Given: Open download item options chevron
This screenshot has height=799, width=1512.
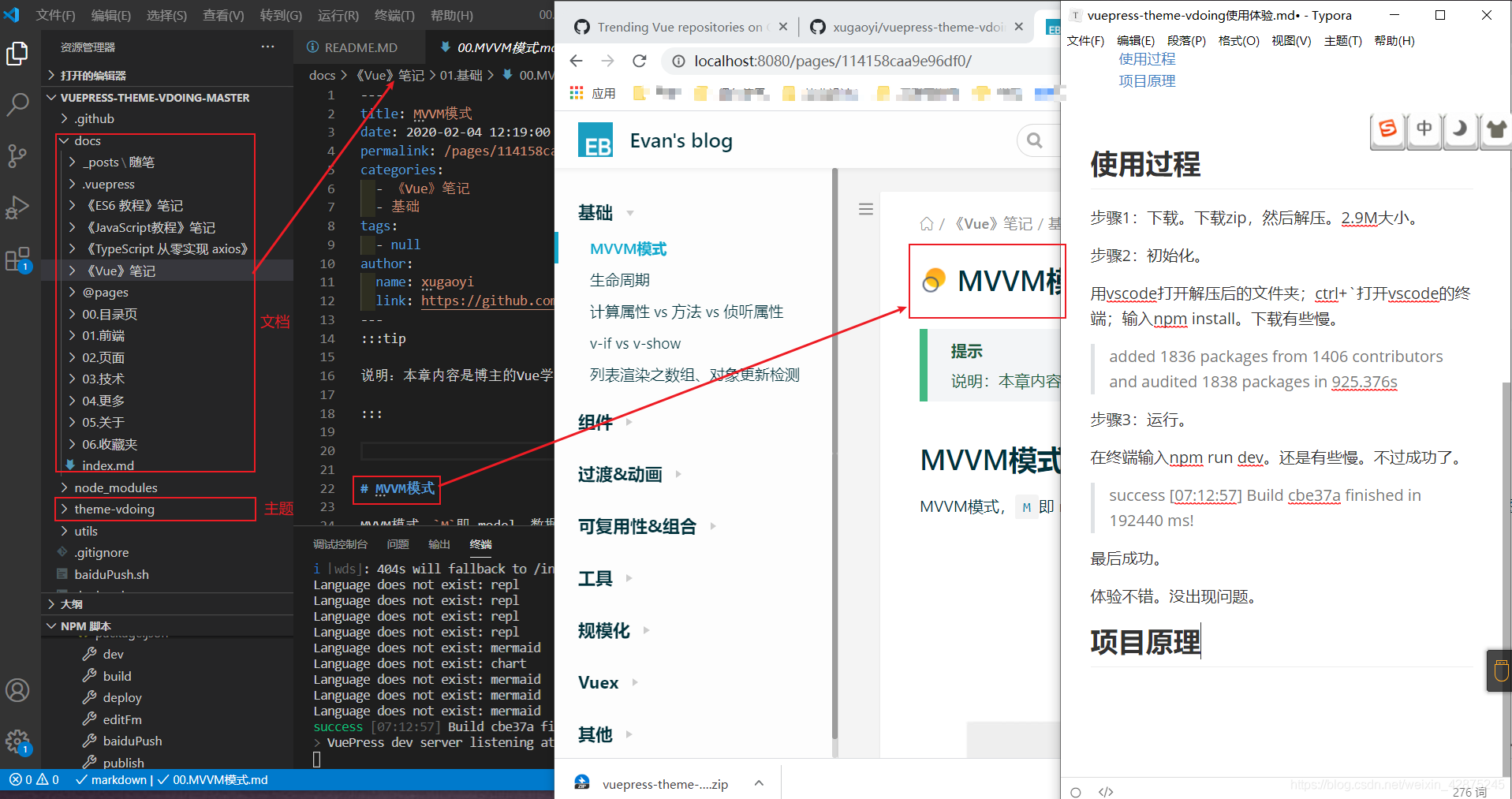Looking at the screenshot, I should [759, 783].
